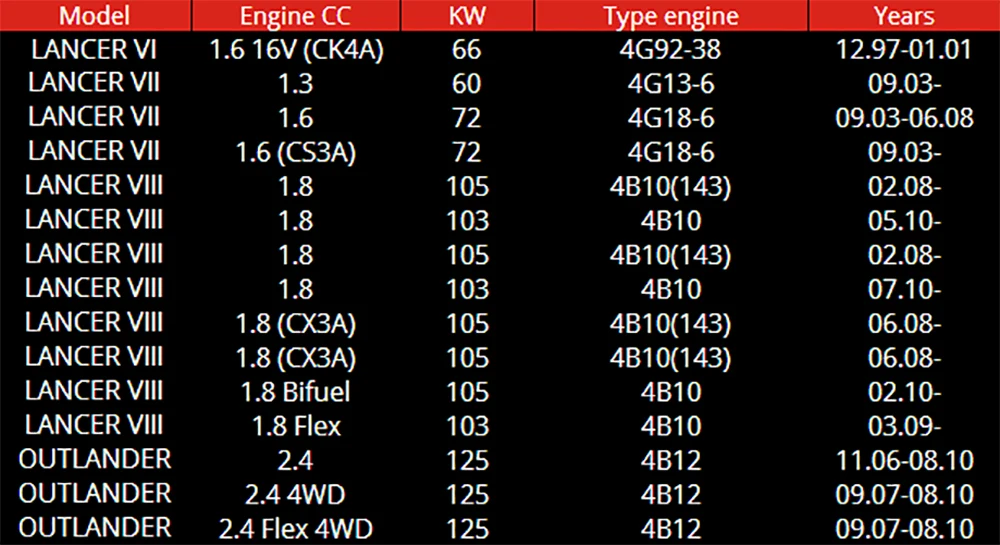The height and width of the screenshot is (545, 1000).
Task: Select "4G18-6" in the 1.6 (CS3A) row
Action: (671, 152)
